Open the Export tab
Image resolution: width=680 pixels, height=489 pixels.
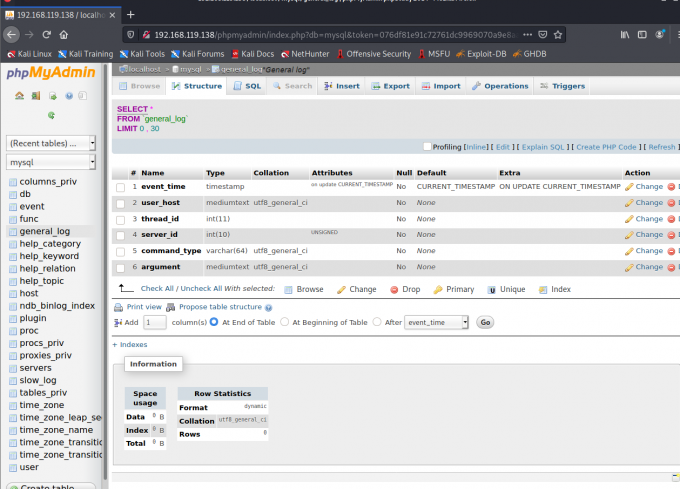click(390, 86)
